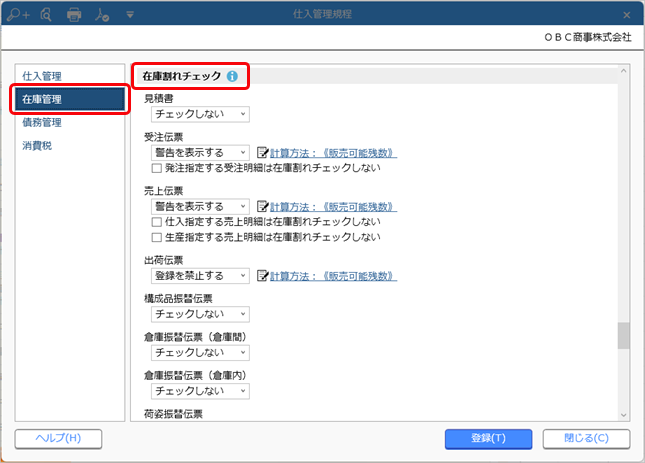Click the vertical scrollbar thumb
Screen dimensions: 645x463
point(624,336)
